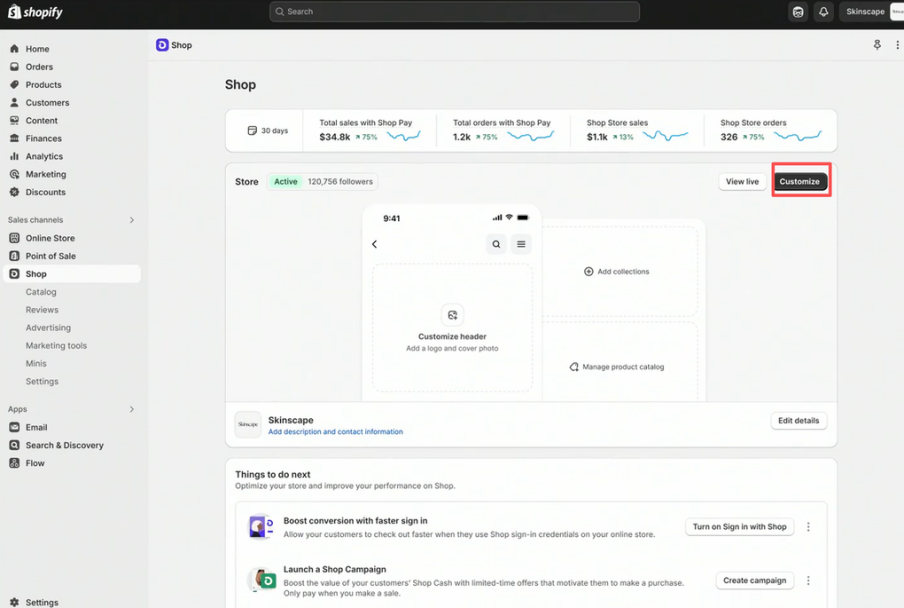
Task: Click the Shopify logo
Action: [x=36, y=12]
